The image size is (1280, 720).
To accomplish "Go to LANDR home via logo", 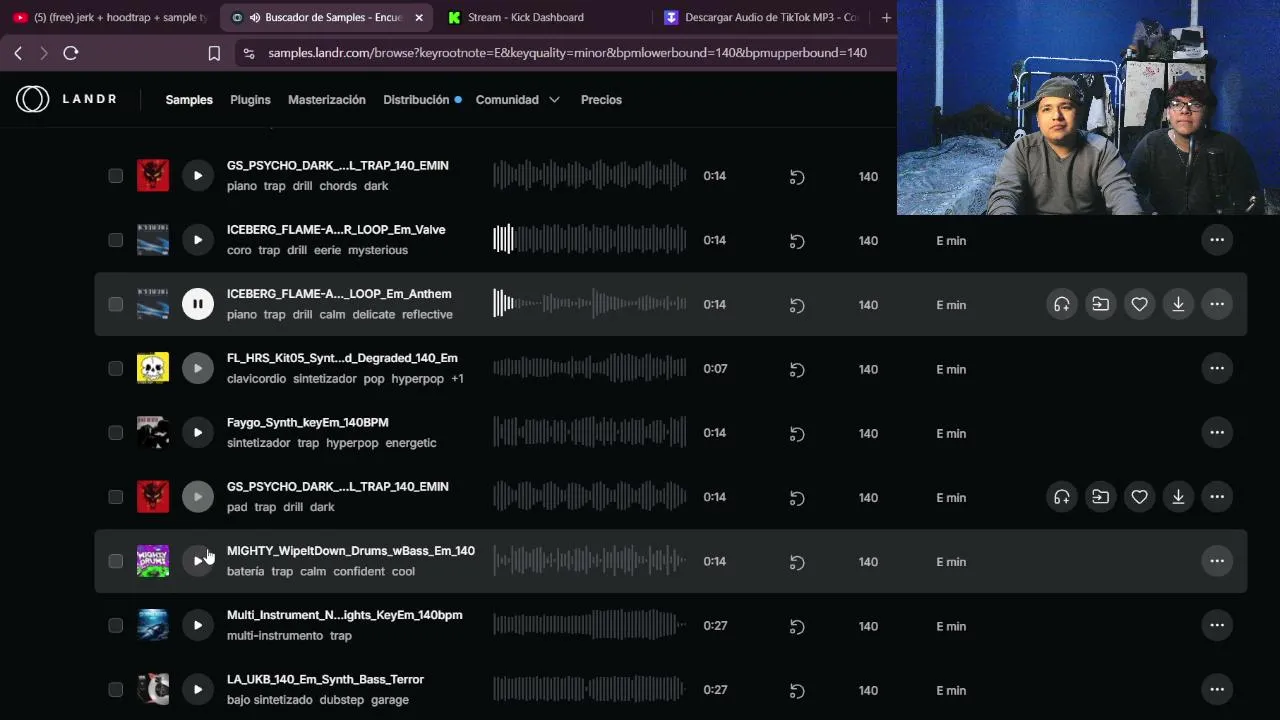I will 66,99.
